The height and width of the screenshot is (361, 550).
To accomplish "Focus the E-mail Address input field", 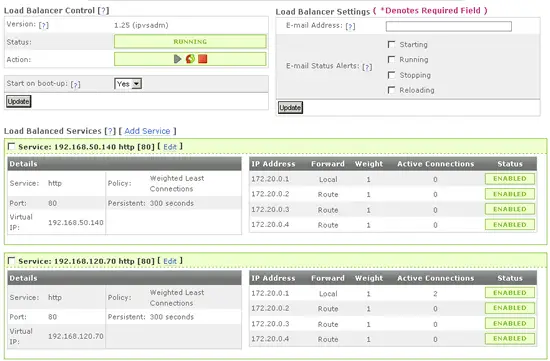I will pyautogui.click(x=449, y=26).
